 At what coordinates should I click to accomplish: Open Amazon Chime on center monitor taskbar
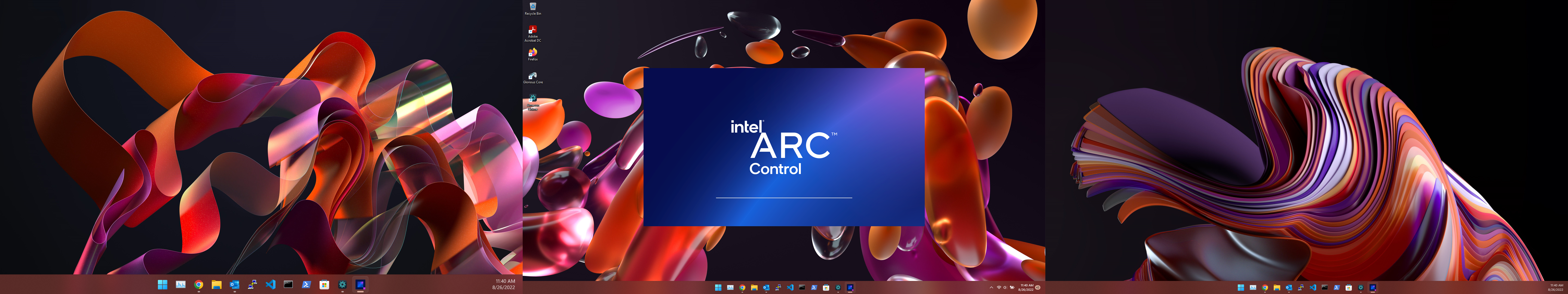838,287
